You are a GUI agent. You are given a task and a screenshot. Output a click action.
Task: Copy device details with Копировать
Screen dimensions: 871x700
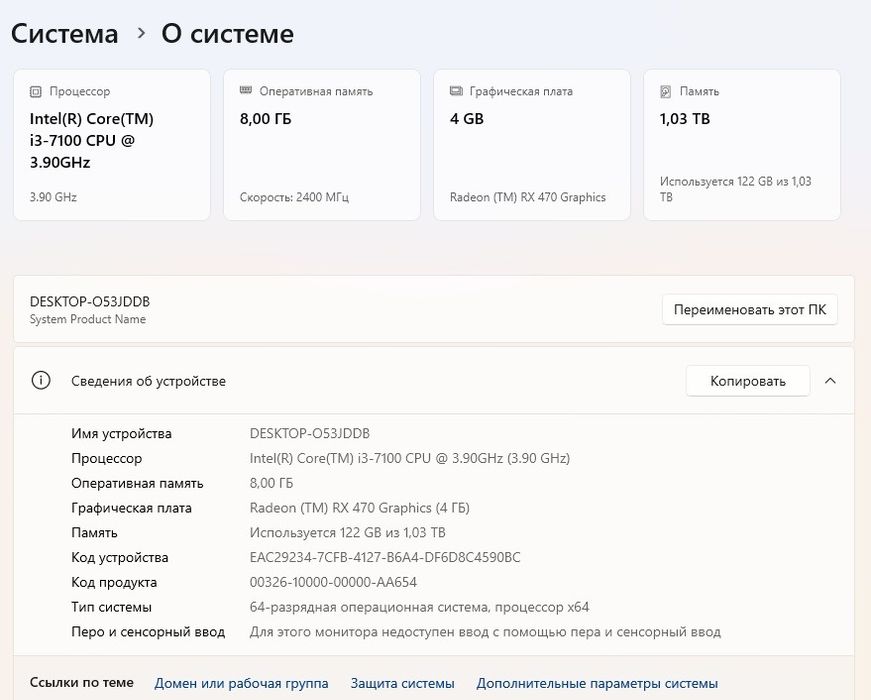click(x=748, y=381)
